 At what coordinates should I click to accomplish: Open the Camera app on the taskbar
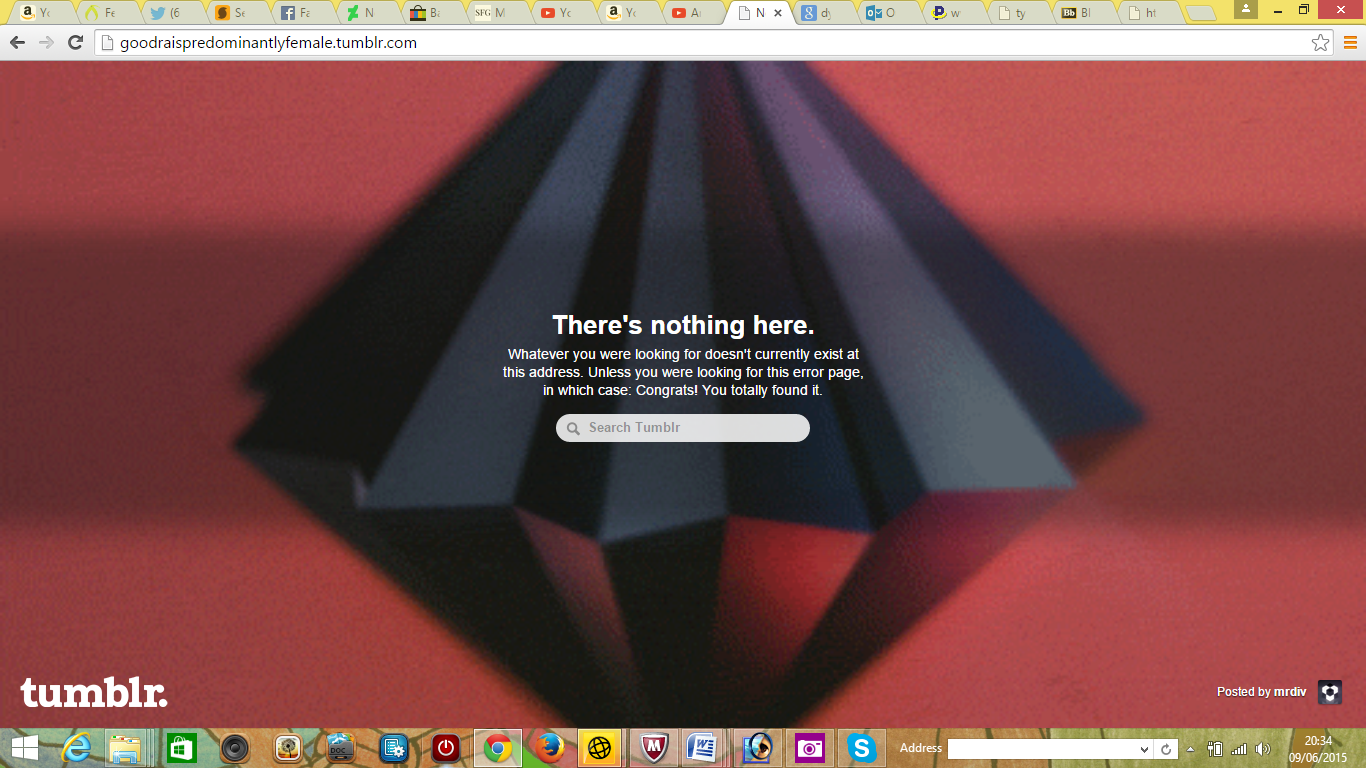click(x=809, y=748)
